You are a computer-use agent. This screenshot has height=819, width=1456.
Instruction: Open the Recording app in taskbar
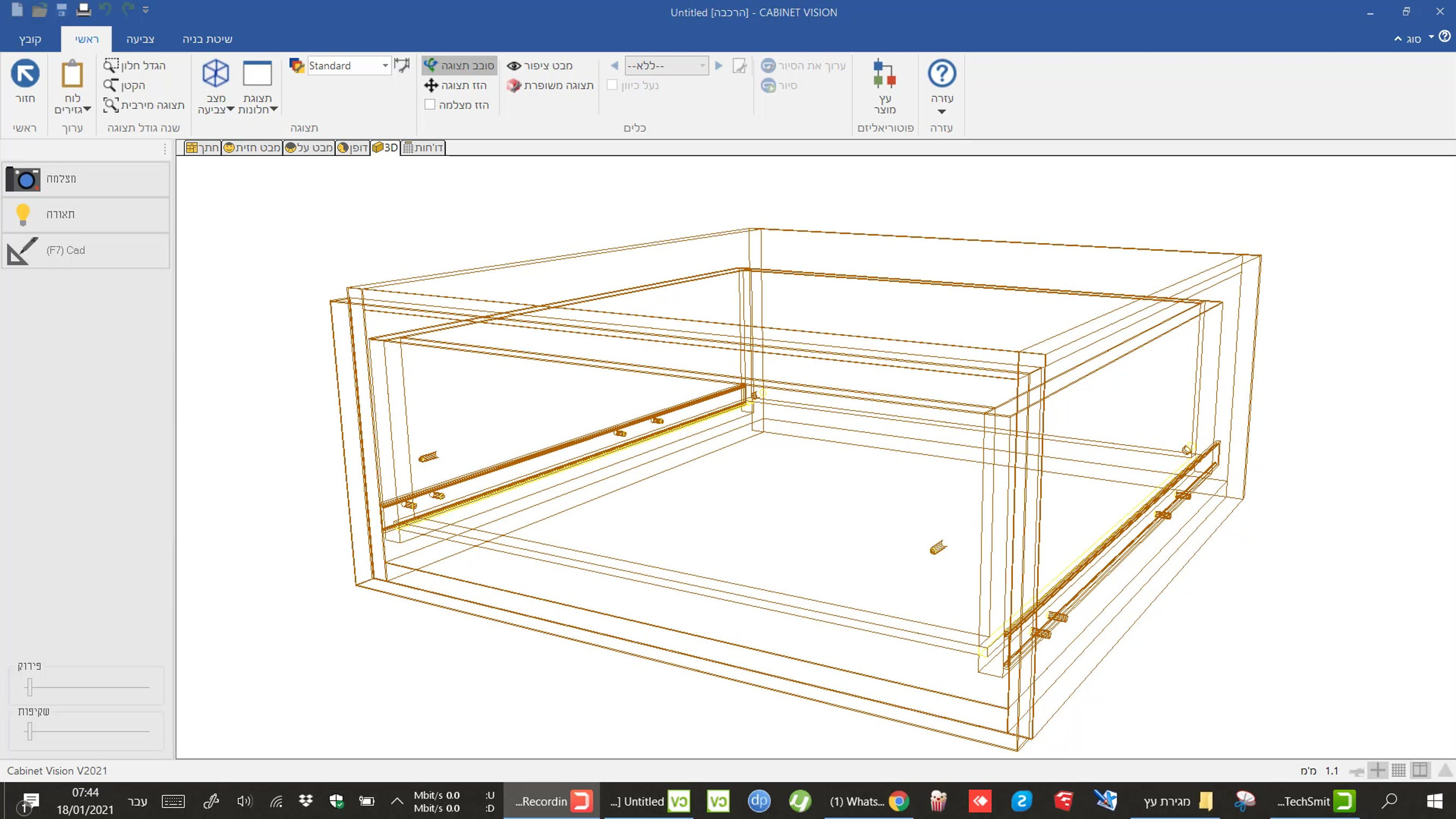[x=553, y=801]
